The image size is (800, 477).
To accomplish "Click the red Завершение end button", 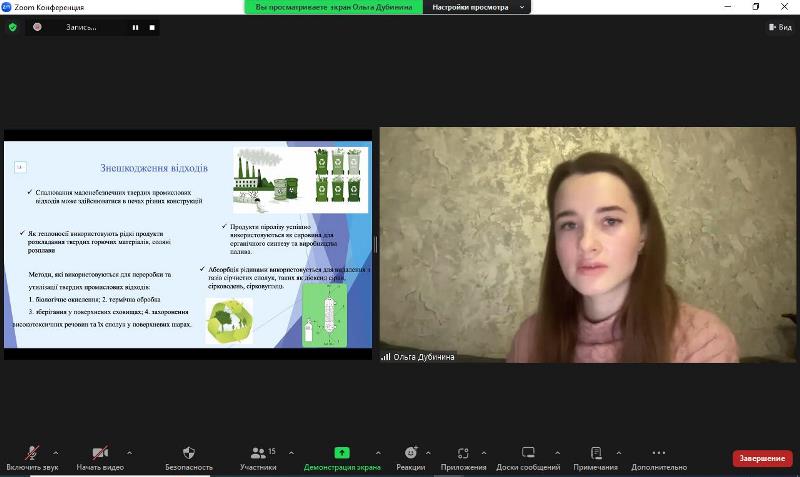I will click(762, 458).
